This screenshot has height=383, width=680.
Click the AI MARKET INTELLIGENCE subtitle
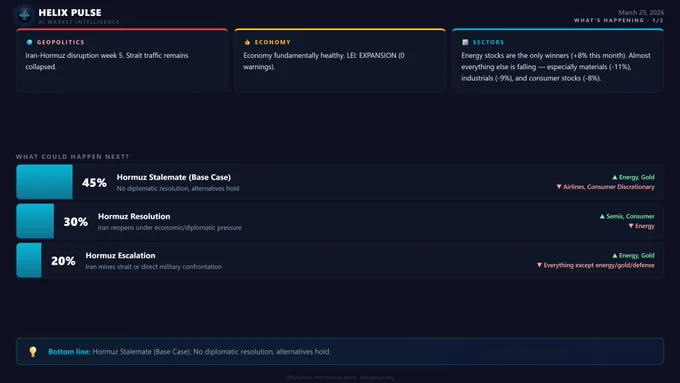[78, 22]
